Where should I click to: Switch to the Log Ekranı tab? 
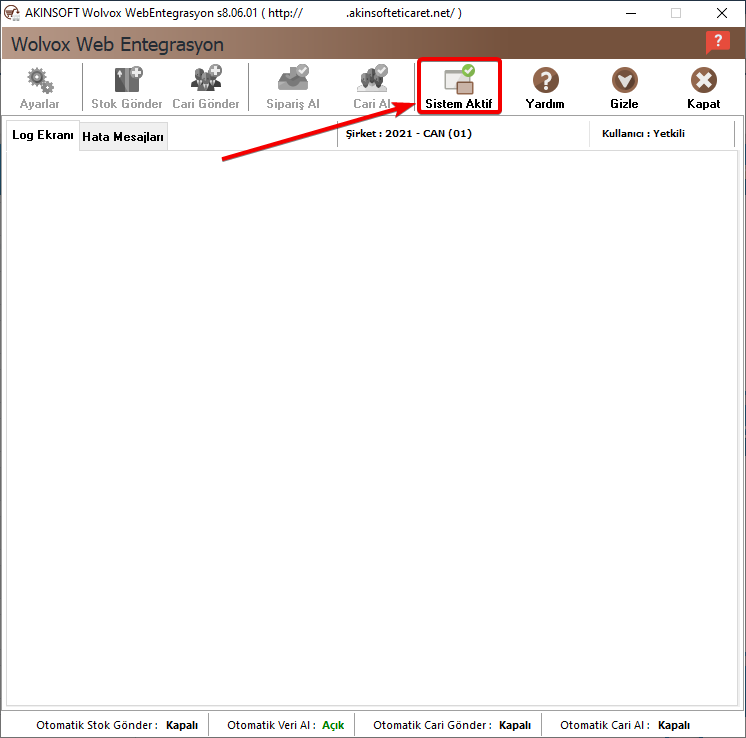click(43, 135)
